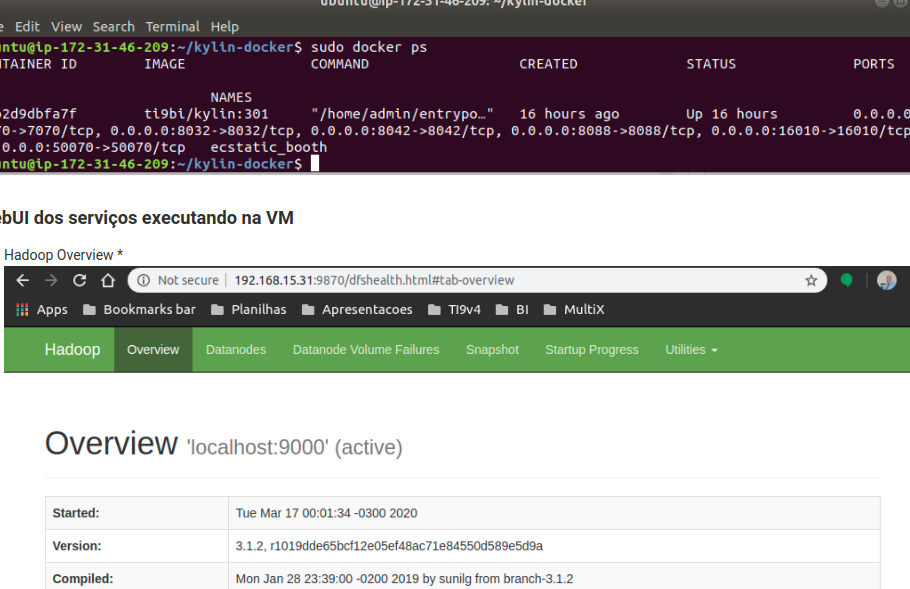Open the terminal Search menu
910x589 pixels.
pos(114,27)
